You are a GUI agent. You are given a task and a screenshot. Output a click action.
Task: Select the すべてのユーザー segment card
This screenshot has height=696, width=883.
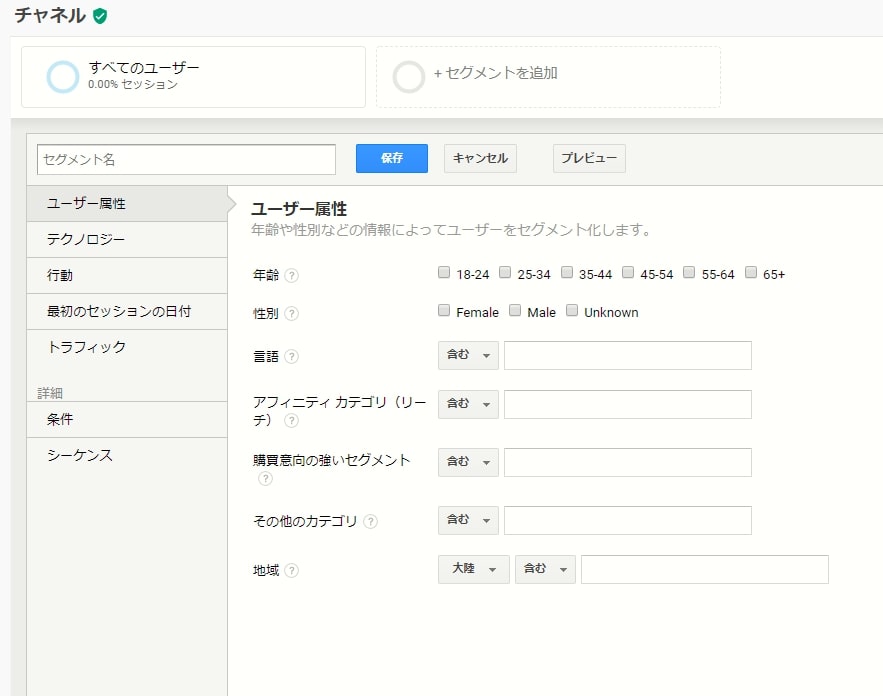coord(194,77)
